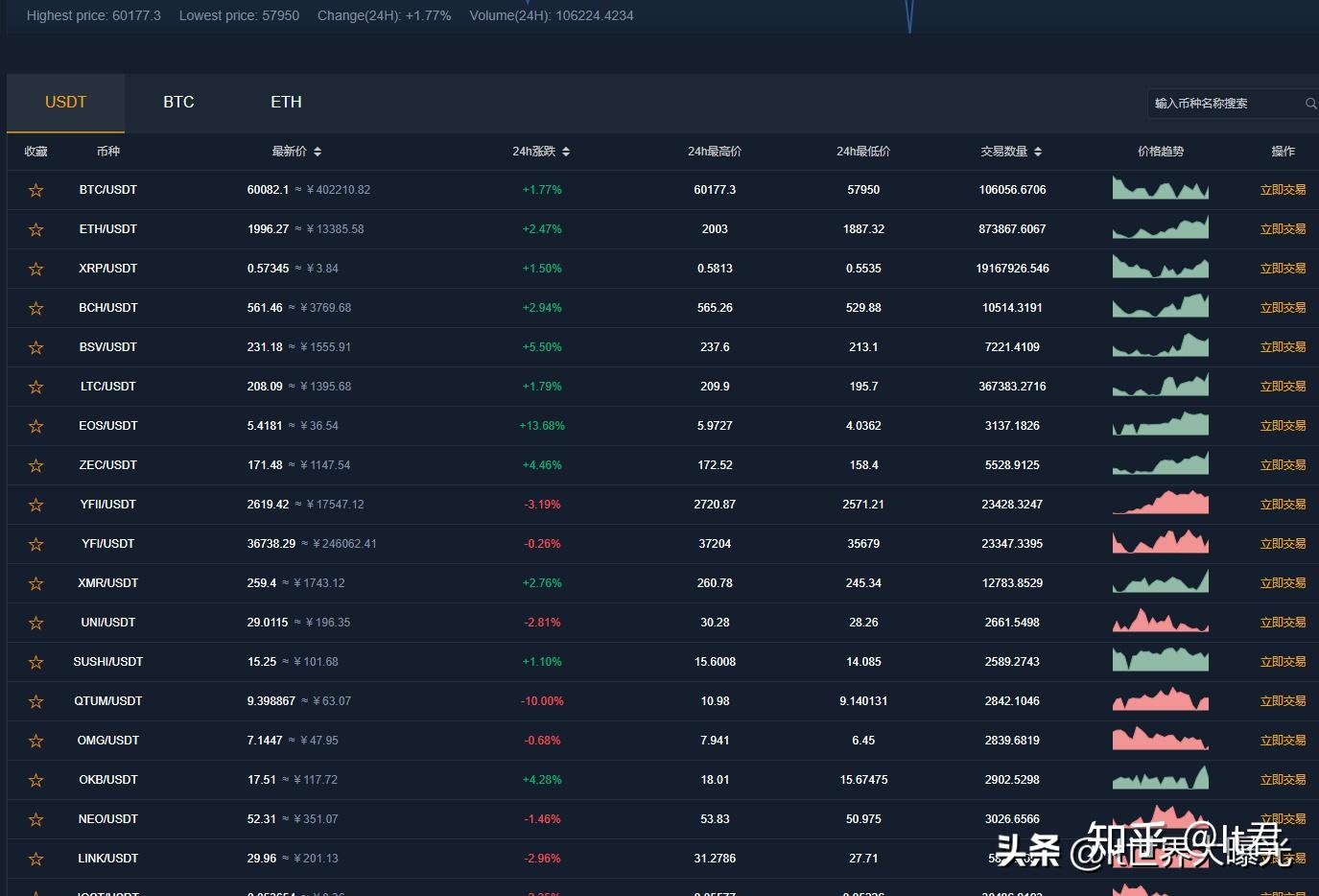This screenshot has width=1319, height=896.
Task: Select the QTUM/USDT pair name
Action: tap(108, 701)
